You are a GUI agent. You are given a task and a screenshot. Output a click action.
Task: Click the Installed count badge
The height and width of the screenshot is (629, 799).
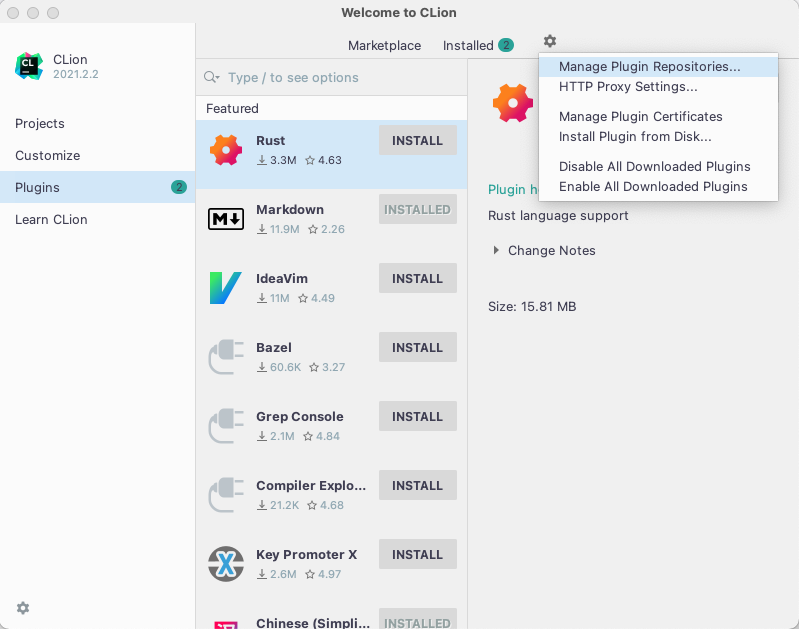(505, 45)
